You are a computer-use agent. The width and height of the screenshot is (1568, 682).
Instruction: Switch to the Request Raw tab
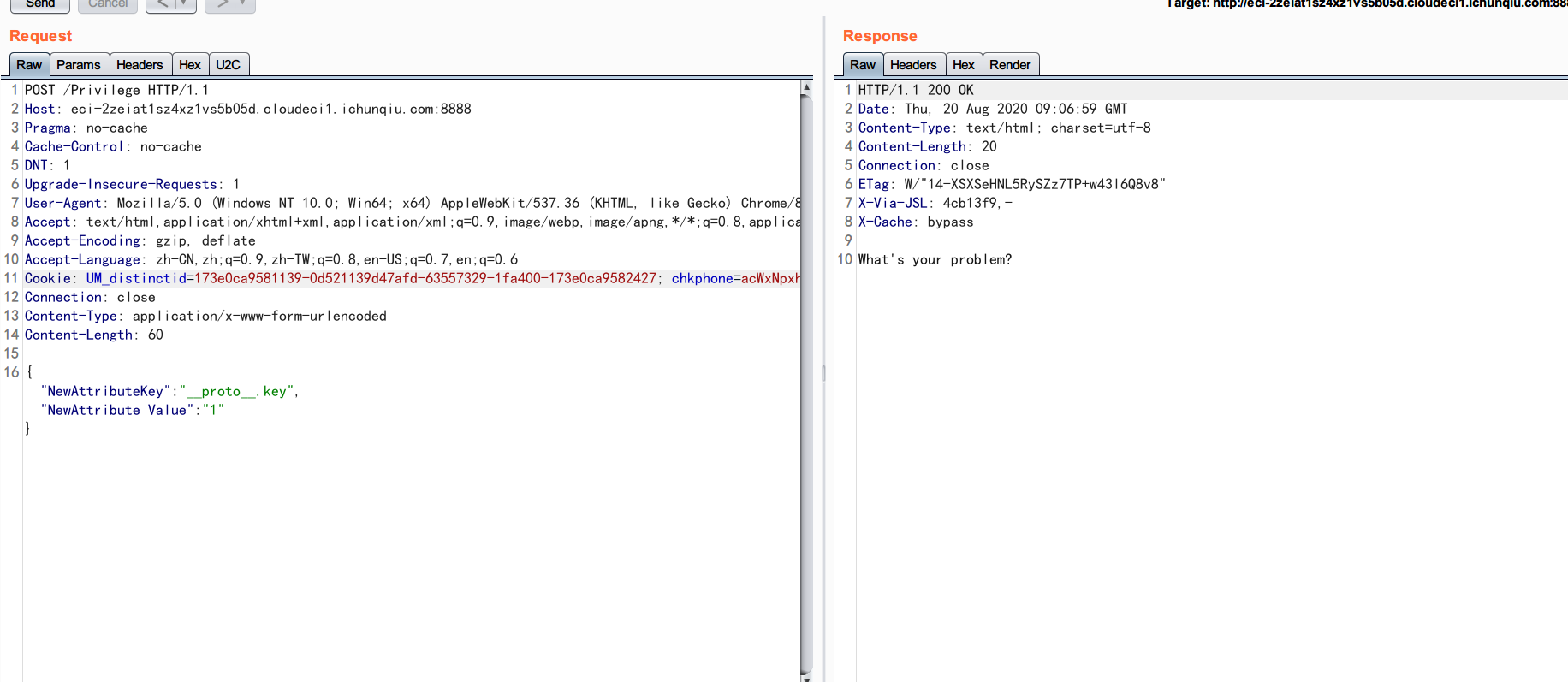(x=29, y=65)
